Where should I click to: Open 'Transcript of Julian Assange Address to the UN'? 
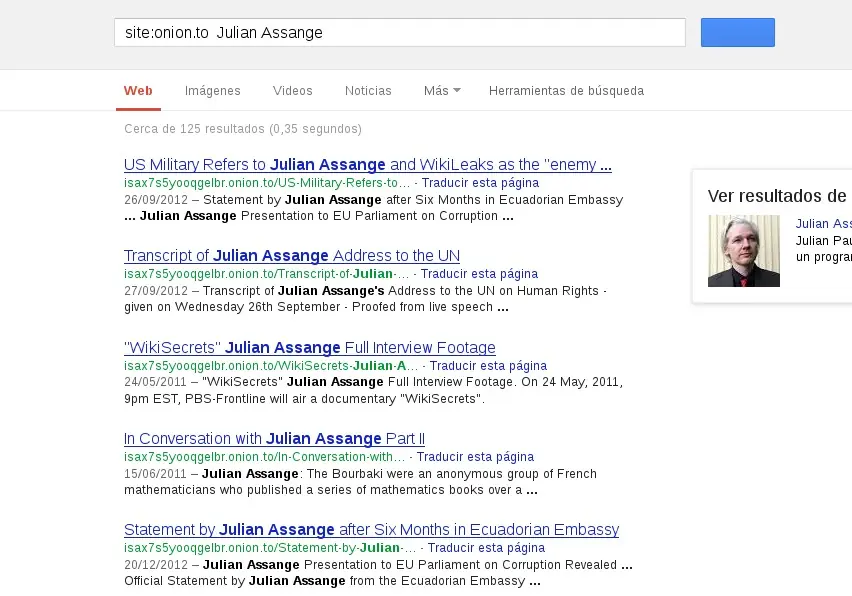tap(292, 256)
